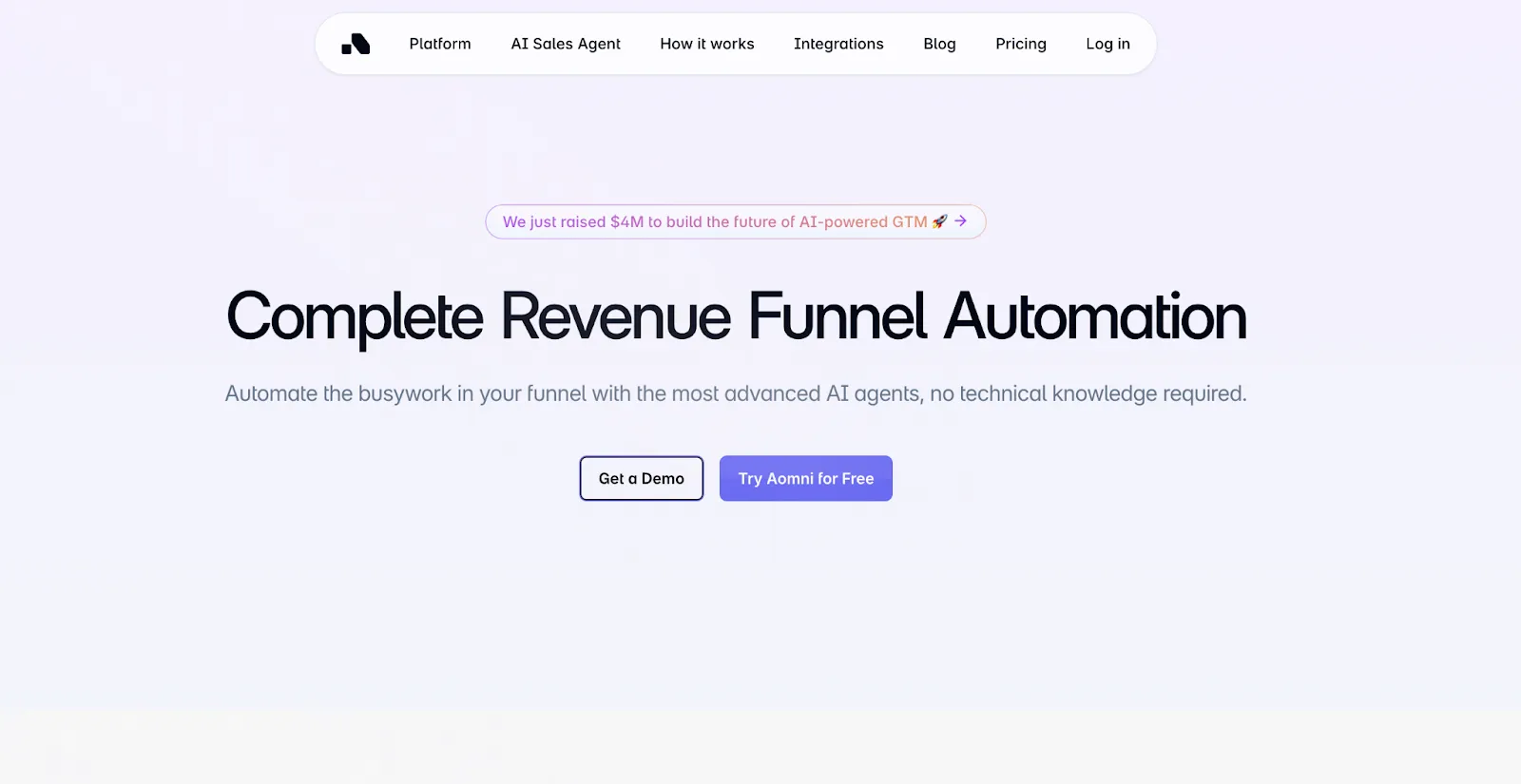Click the Aomni logo icon
Image resolution: width=1521 pixels, height=784 pixels.
[356, 44]
